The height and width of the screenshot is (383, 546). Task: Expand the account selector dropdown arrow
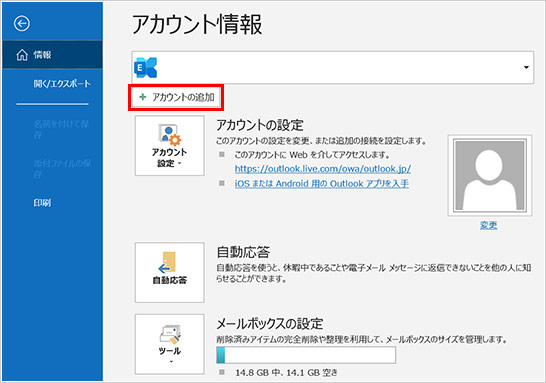coord(526,68)
